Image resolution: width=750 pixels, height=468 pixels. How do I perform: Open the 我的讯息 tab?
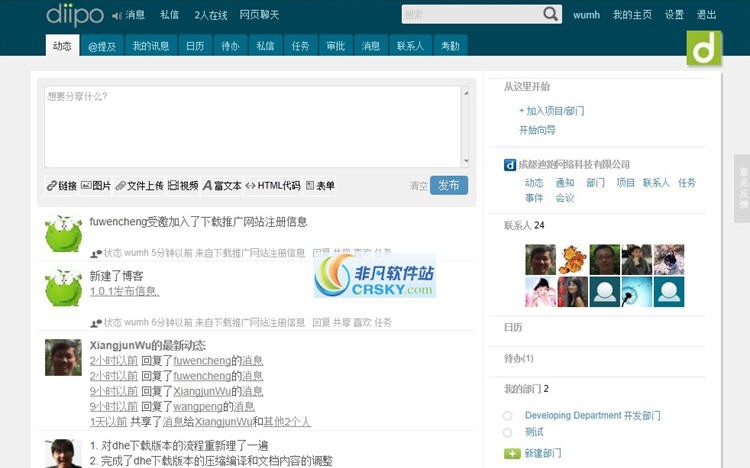[x=151, y=46]
